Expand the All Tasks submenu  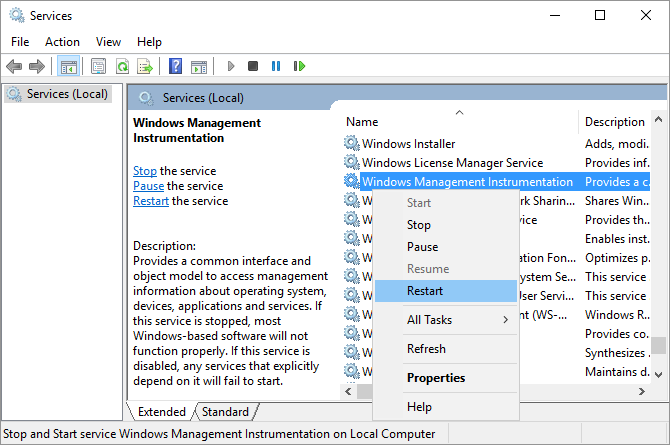click(445, 320)
